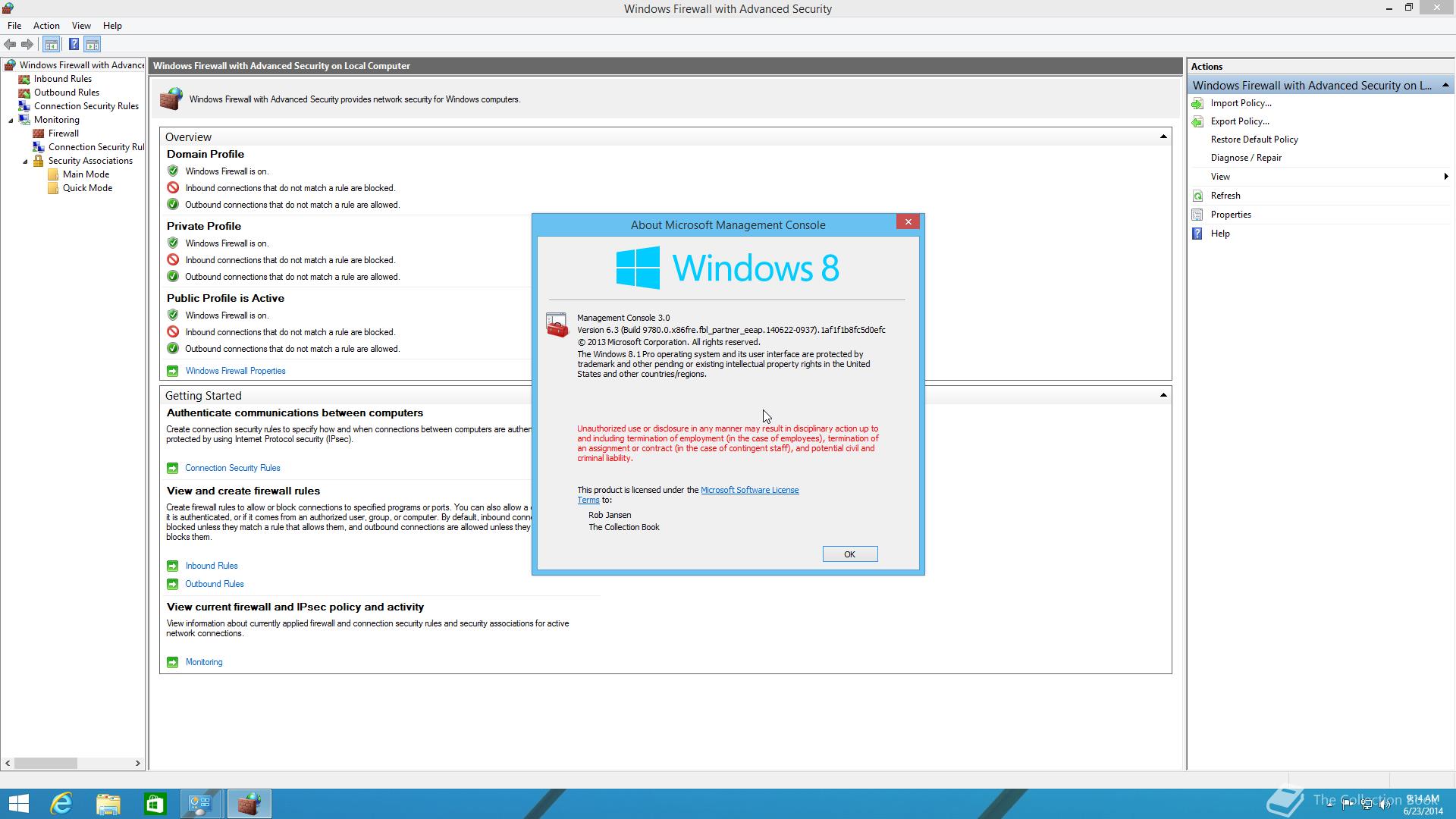Collapse the Getting Started section
1456x819 pixels.
1163,395
